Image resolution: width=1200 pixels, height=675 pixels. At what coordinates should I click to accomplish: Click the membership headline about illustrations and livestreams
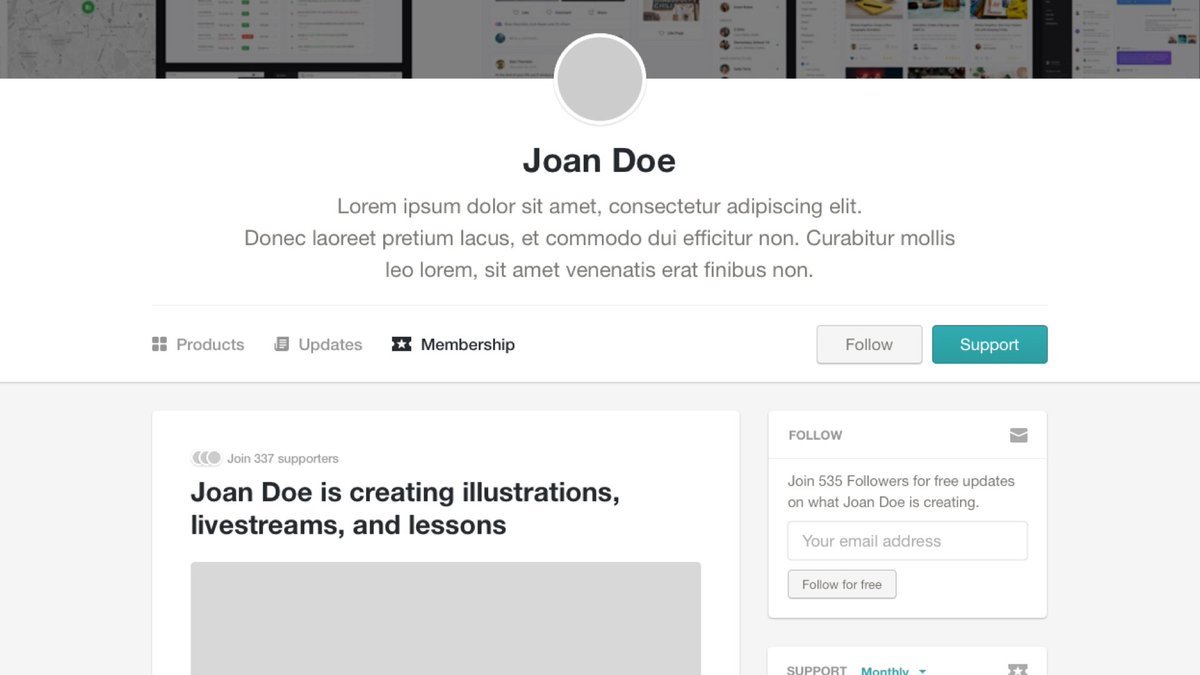point(405,508)
